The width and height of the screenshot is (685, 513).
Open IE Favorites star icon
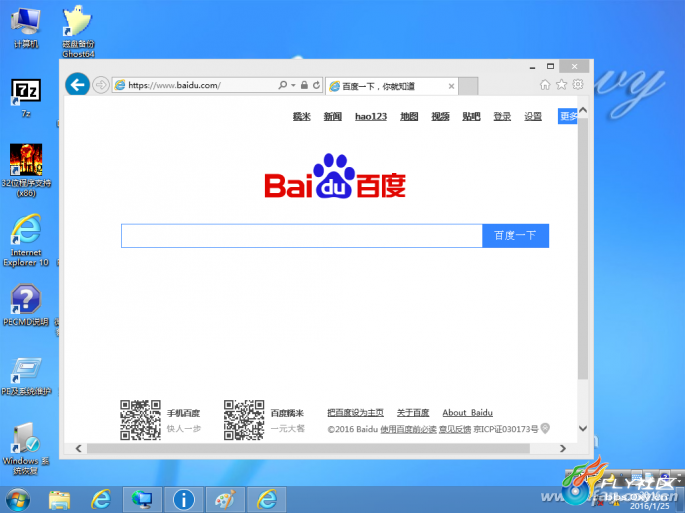(x=561, y=84)
